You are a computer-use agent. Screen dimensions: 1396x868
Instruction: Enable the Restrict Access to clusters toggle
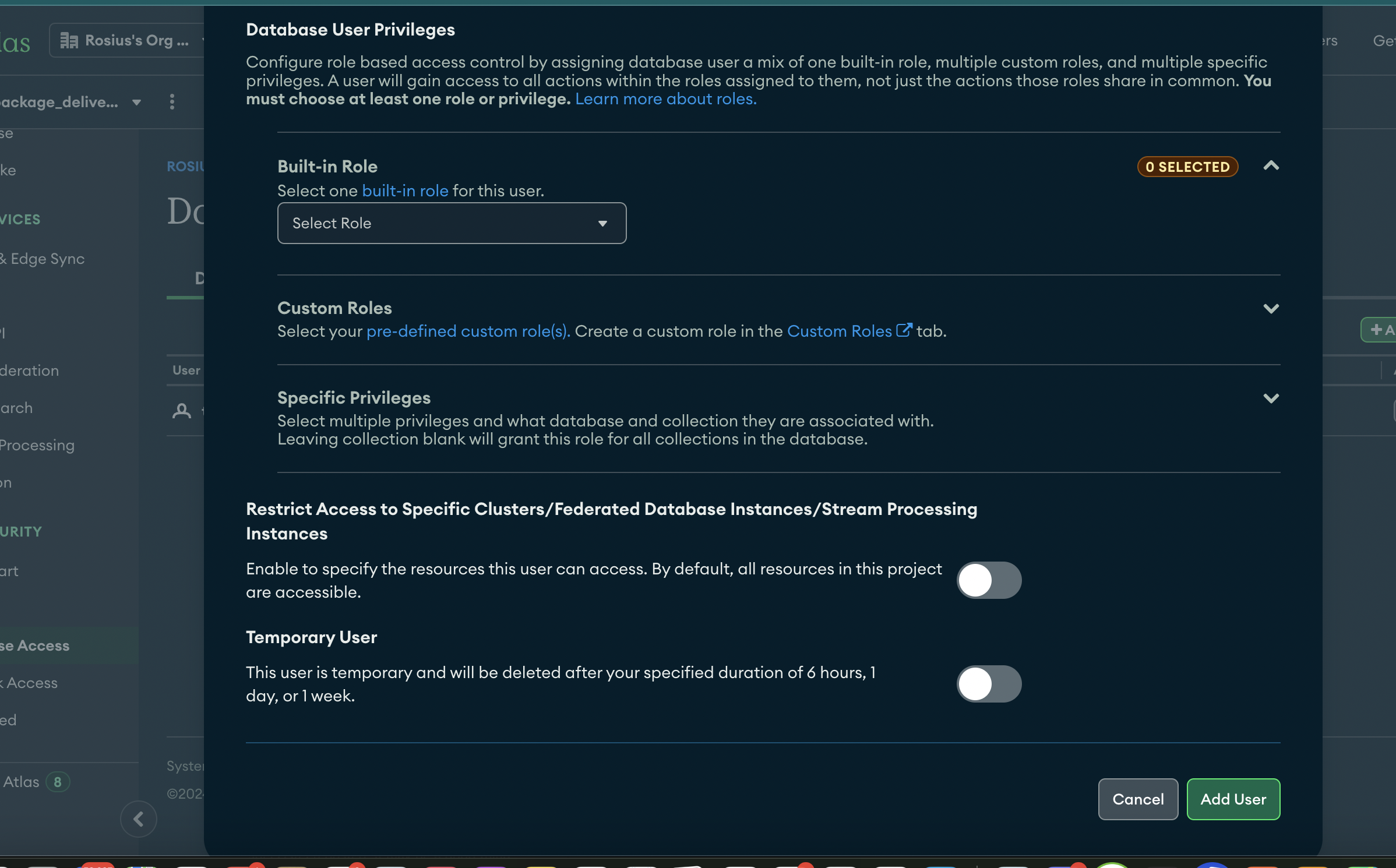(x=989, y=580)
